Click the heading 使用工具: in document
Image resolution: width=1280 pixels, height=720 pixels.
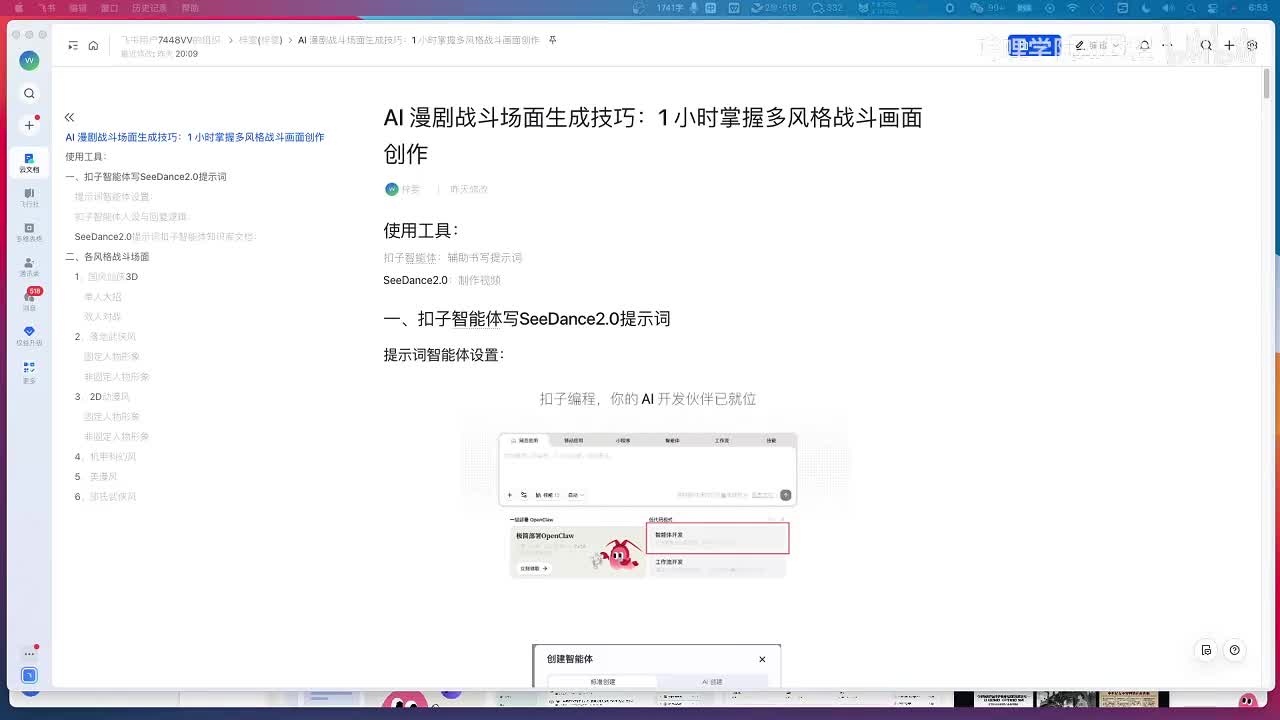[x=421, y=230]
